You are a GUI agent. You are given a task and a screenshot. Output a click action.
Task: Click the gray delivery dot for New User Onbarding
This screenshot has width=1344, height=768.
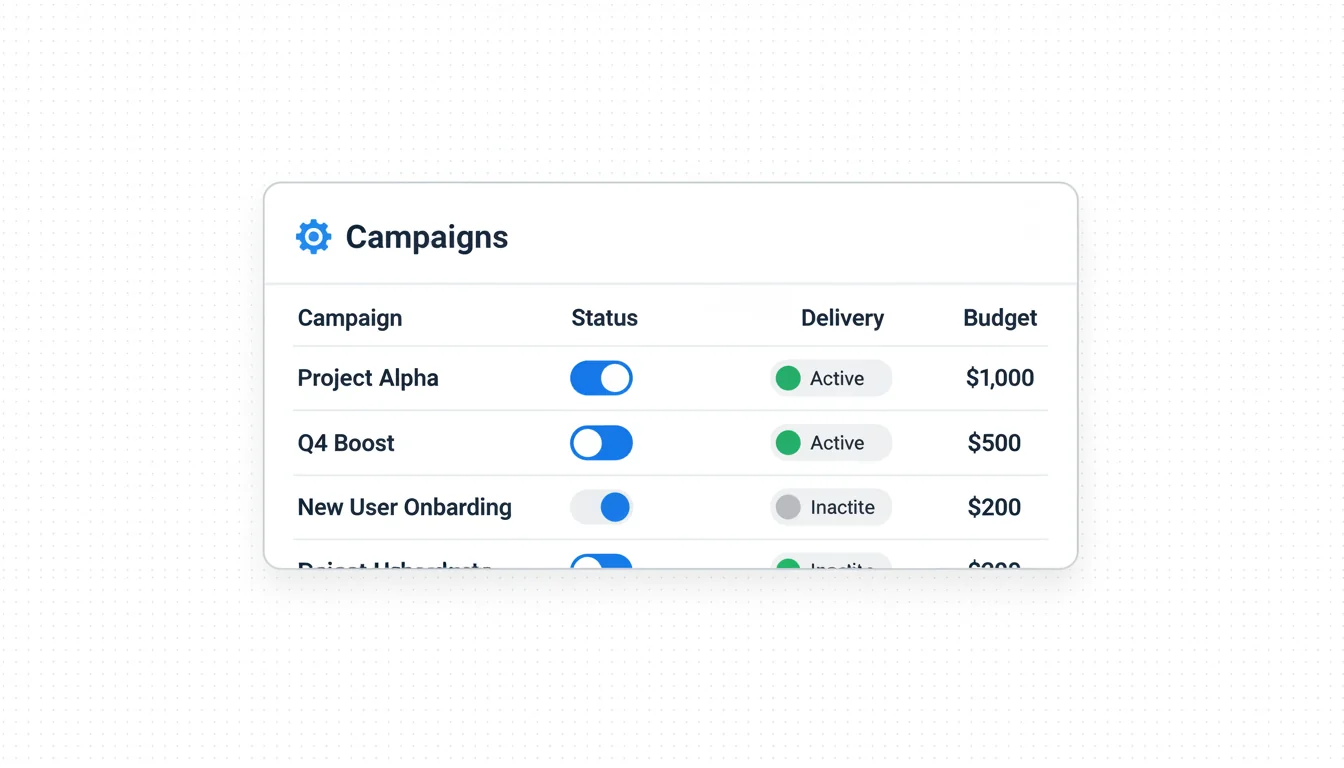pos(788,507)
